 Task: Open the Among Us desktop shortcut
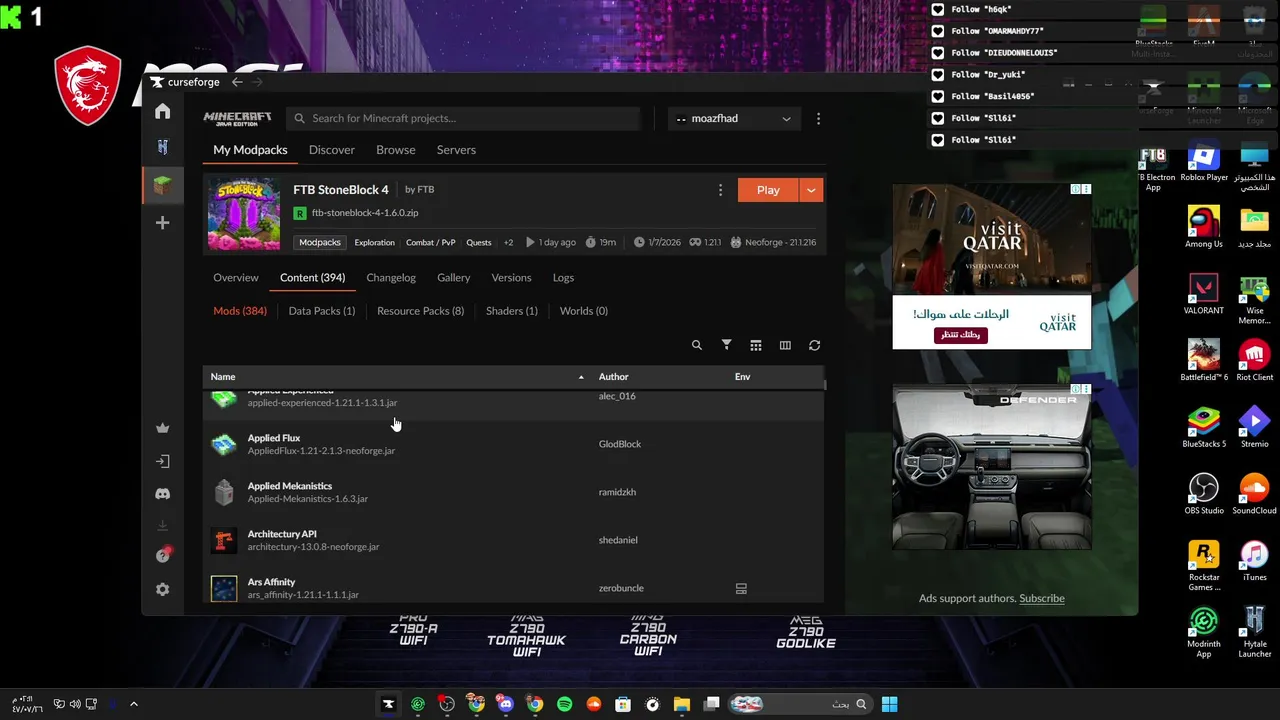(1204, 228)
